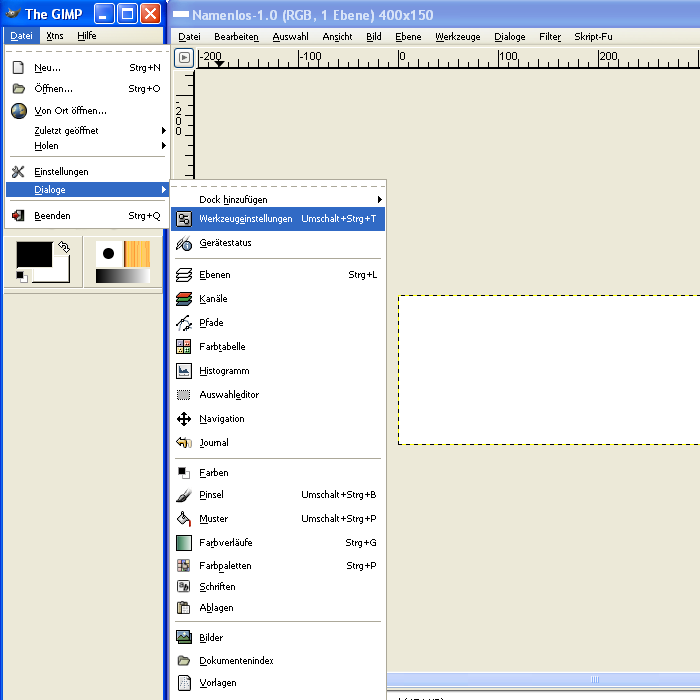Click the globe icon for Von Ort öffnen
The height and width of the screenshot is (700, 700).
tap(19, 110)
